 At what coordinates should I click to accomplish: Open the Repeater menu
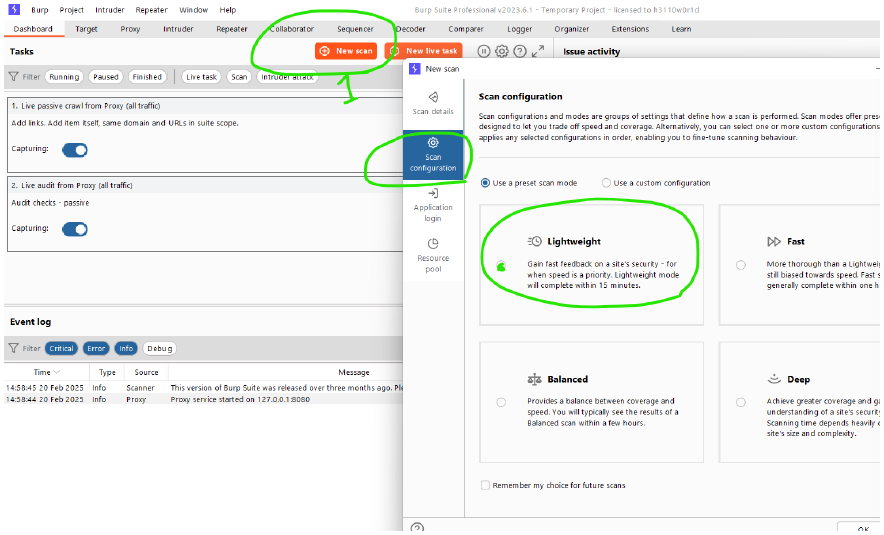tap(152, 10)
